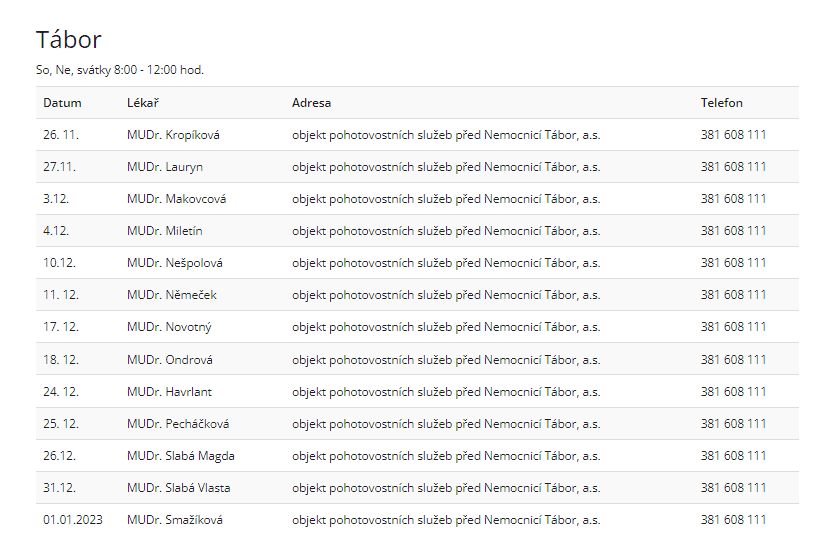The height and width of the screenshot is (560, 833).
Task: Click the Lékař column header
Action: pos(143,103)
